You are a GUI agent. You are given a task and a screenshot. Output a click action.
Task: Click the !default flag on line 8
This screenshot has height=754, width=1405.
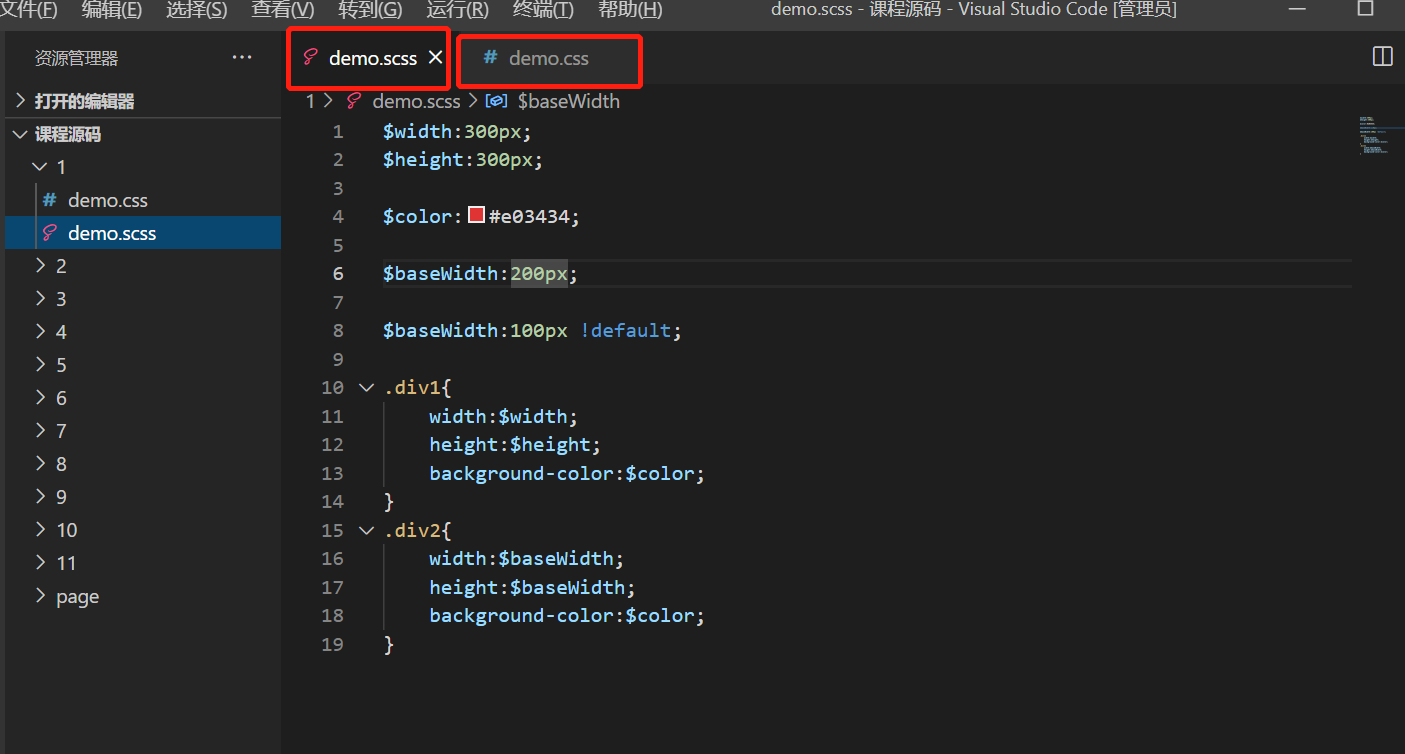625,331
